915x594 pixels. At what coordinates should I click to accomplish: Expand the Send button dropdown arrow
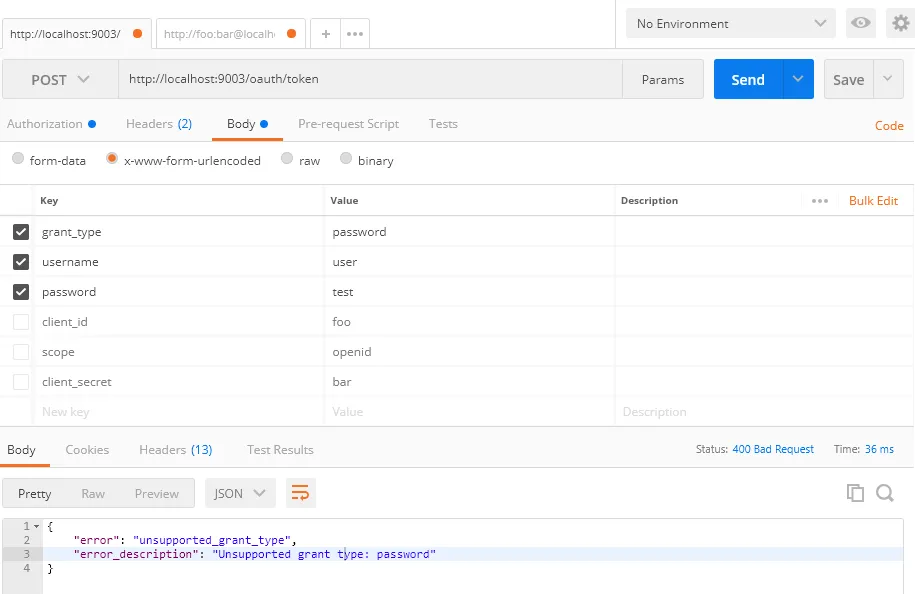[798, 79]
